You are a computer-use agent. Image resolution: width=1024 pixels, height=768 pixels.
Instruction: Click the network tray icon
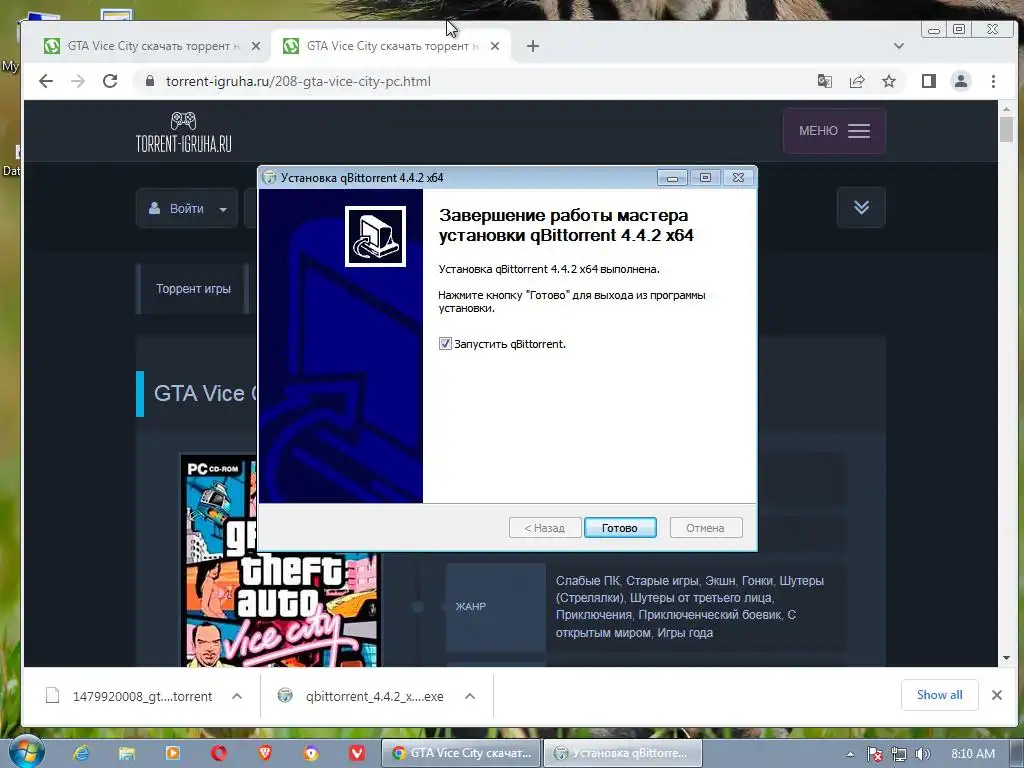[899, 754]
